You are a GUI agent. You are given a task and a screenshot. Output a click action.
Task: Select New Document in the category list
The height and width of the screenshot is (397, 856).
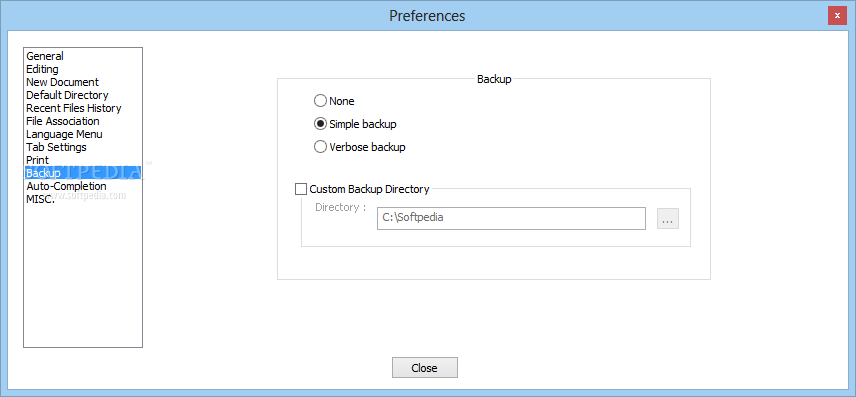click(83, 82)
